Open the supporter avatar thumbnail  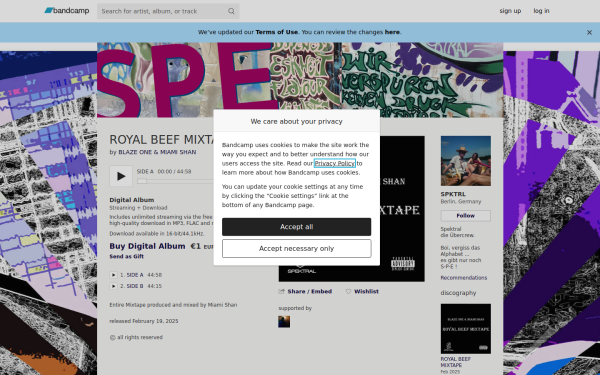pos(284,322)
